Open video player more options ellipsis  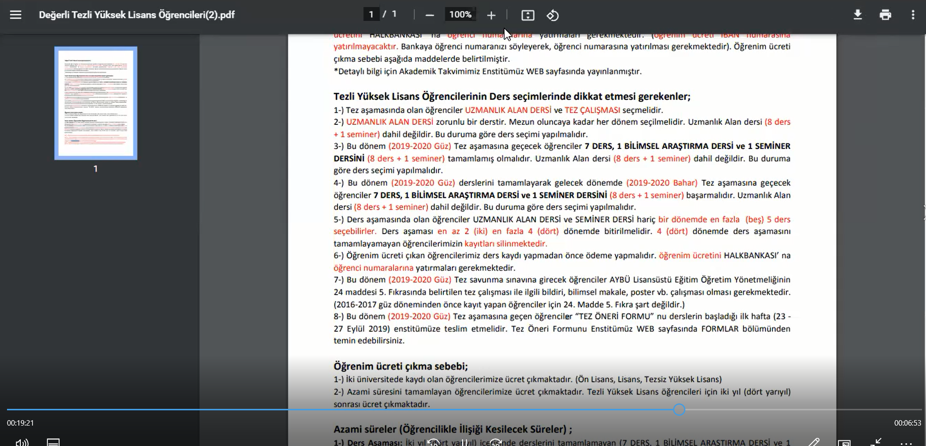(x=907, y=442)
